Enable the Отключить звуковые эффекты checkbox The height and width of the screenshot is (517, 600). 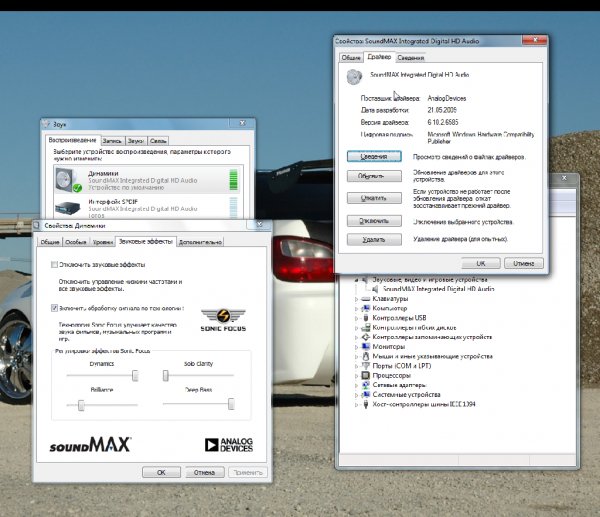click(x=54, y=264)
